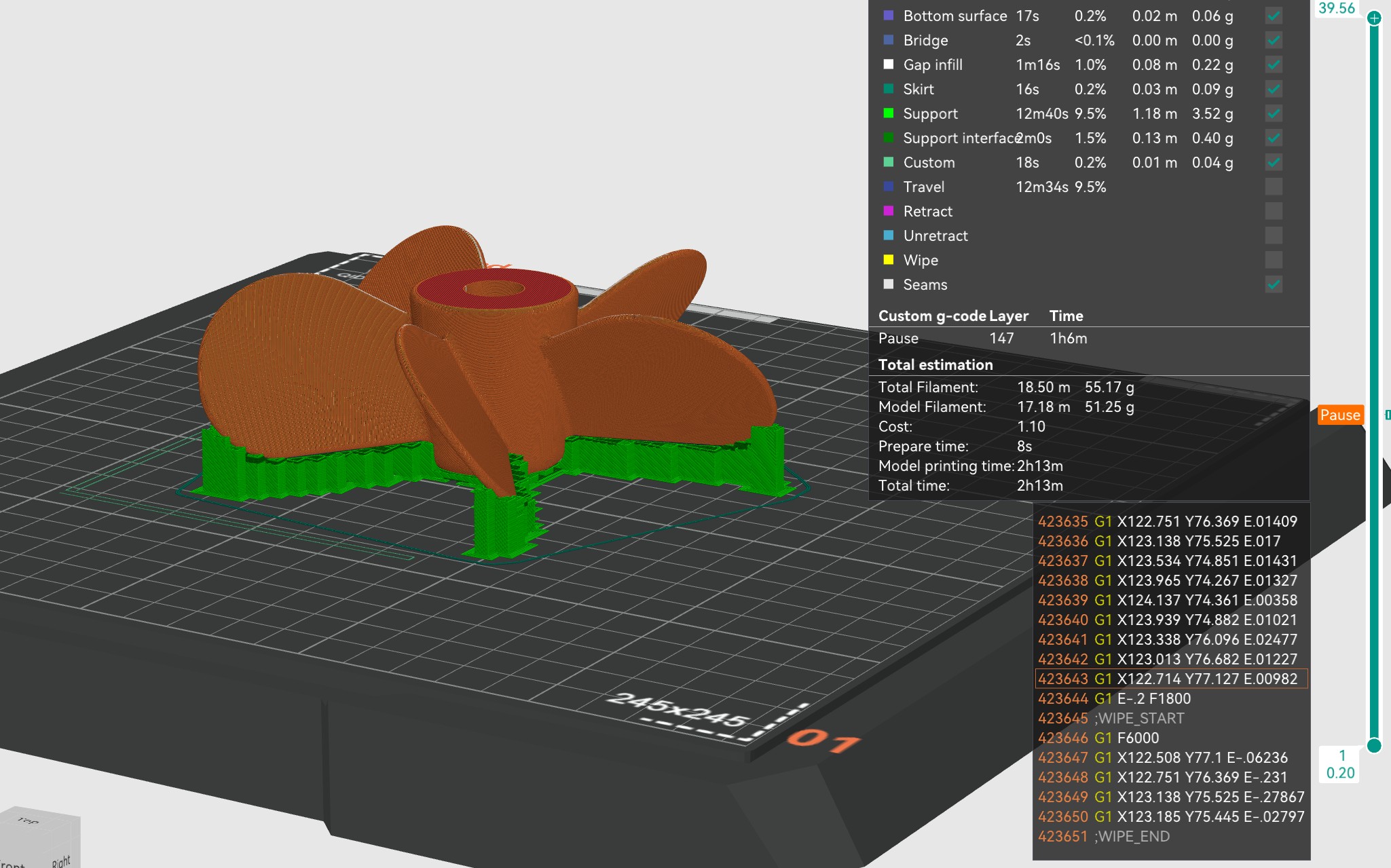Enable the Travel moves checkbox
This screenshot has height=868, width=1391.
point(1274,187)
